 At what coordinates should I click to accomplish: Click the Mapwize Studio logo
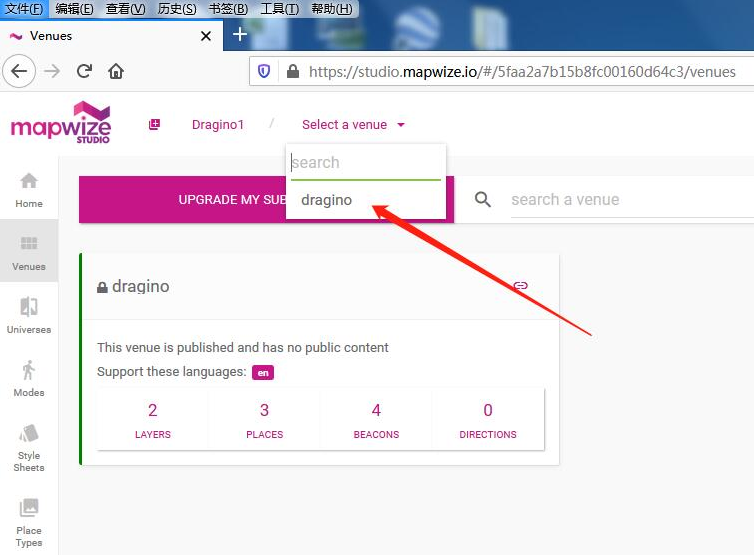61,123
